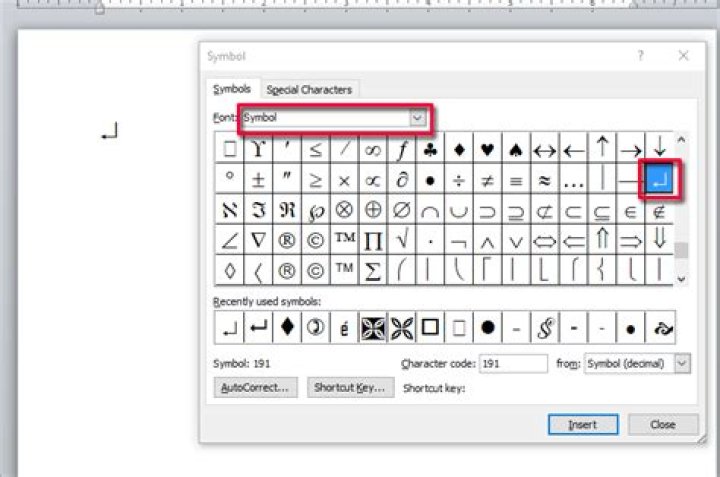Open the AutoCorrect... options
The image size is (720, 477).
coord(255,387)
